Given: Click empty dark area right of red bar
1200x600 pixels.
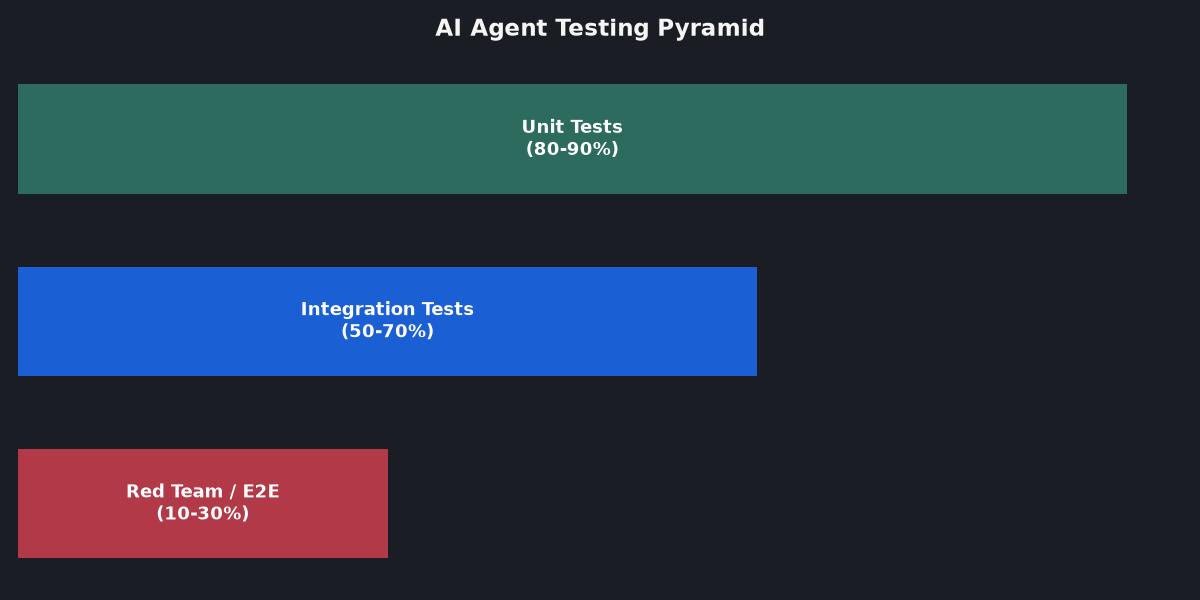Looking at the screenshot, I should coord(790,503).
